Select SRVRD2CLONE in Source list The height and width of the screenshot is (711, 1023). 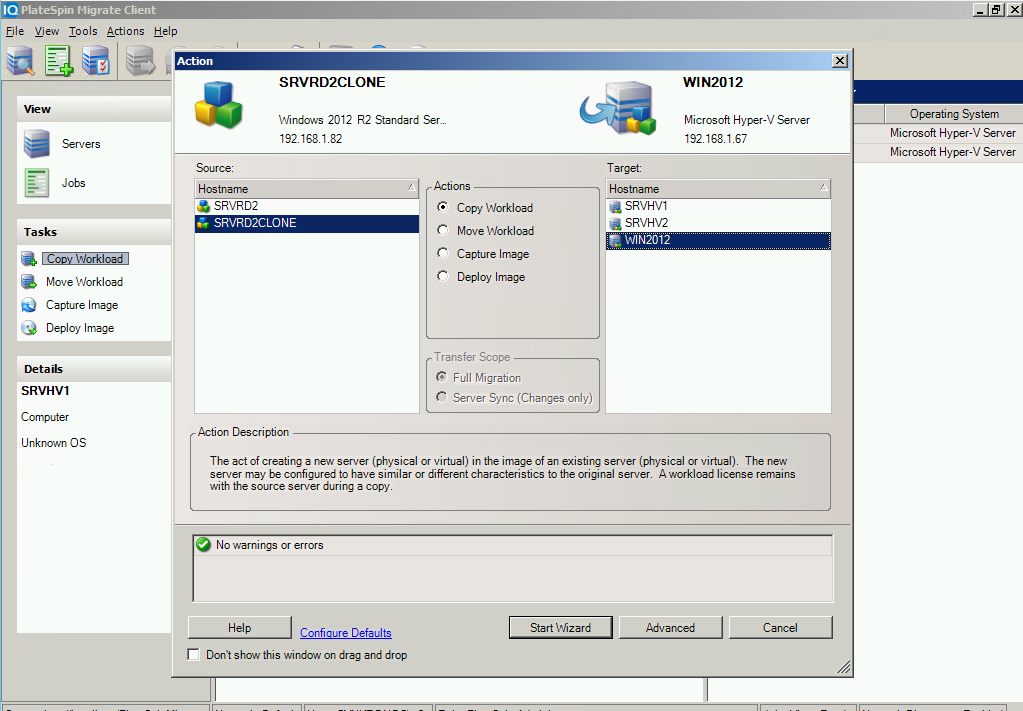point(307,223)
